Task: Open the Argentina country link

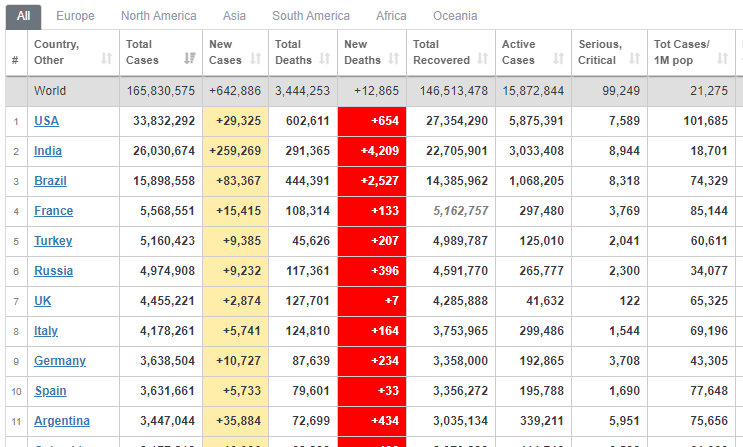Action: coord(62,421)
